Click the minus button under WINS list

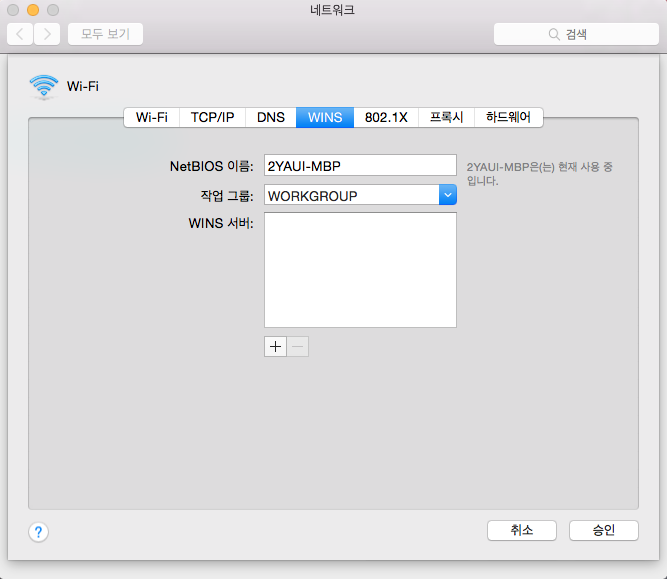tap(298, 347)
